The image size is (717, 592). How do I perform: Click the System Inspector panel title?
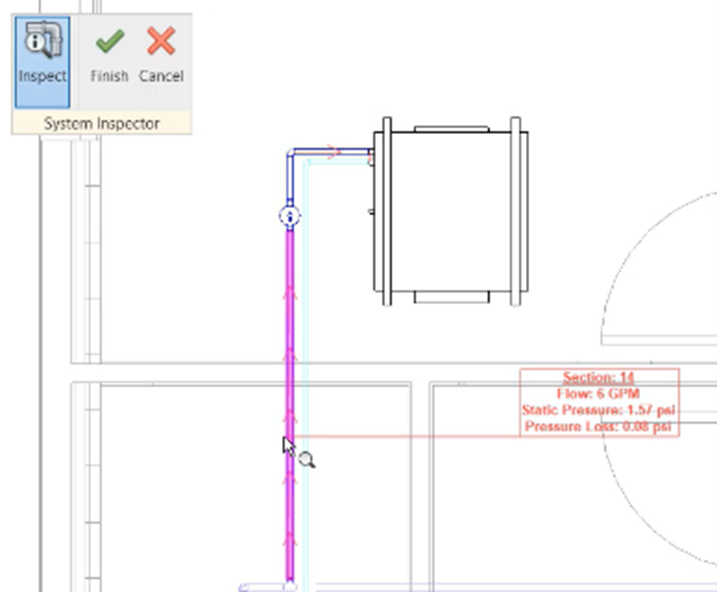pos(102,123)
